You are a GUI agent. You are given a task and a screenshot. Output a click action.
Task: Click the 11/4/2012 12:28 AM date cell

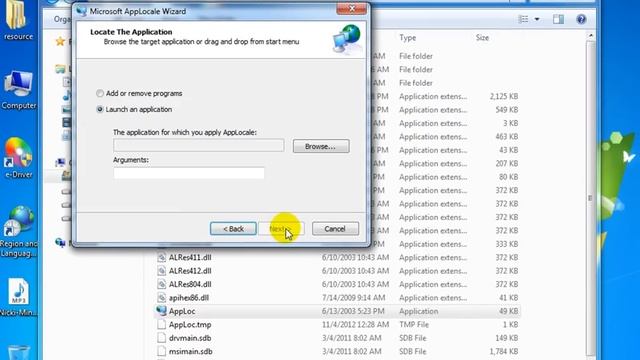(355, 325)
